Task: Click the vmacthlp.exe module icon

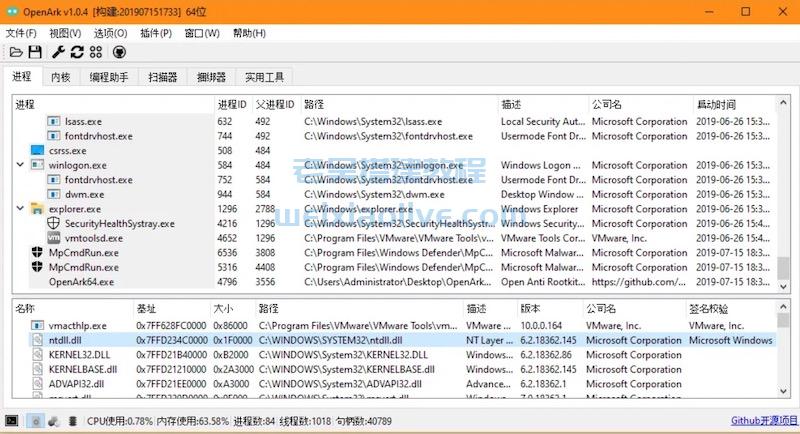Action: tap(37, 325)
